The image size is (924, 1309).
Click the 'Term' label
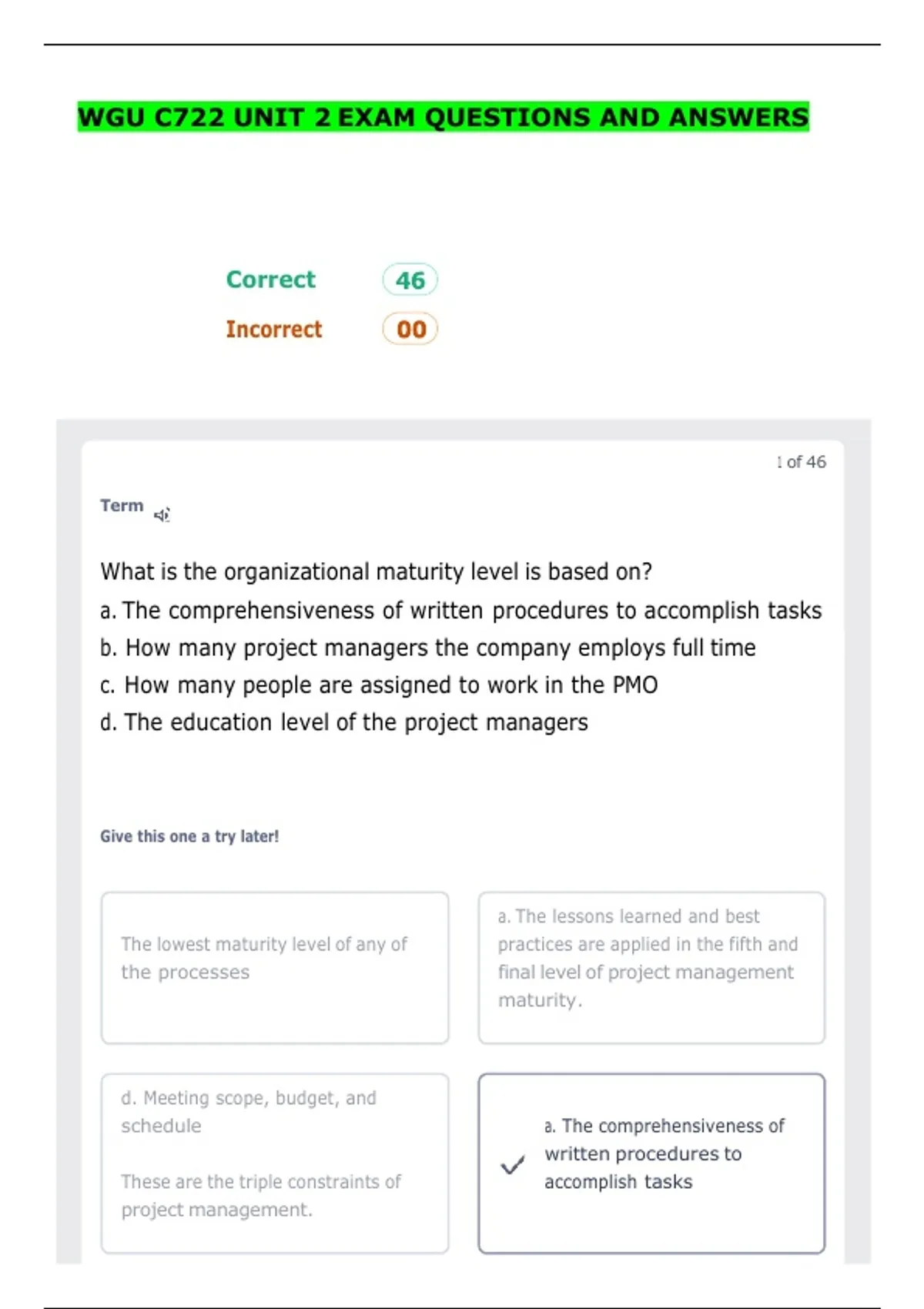(122, 506)
